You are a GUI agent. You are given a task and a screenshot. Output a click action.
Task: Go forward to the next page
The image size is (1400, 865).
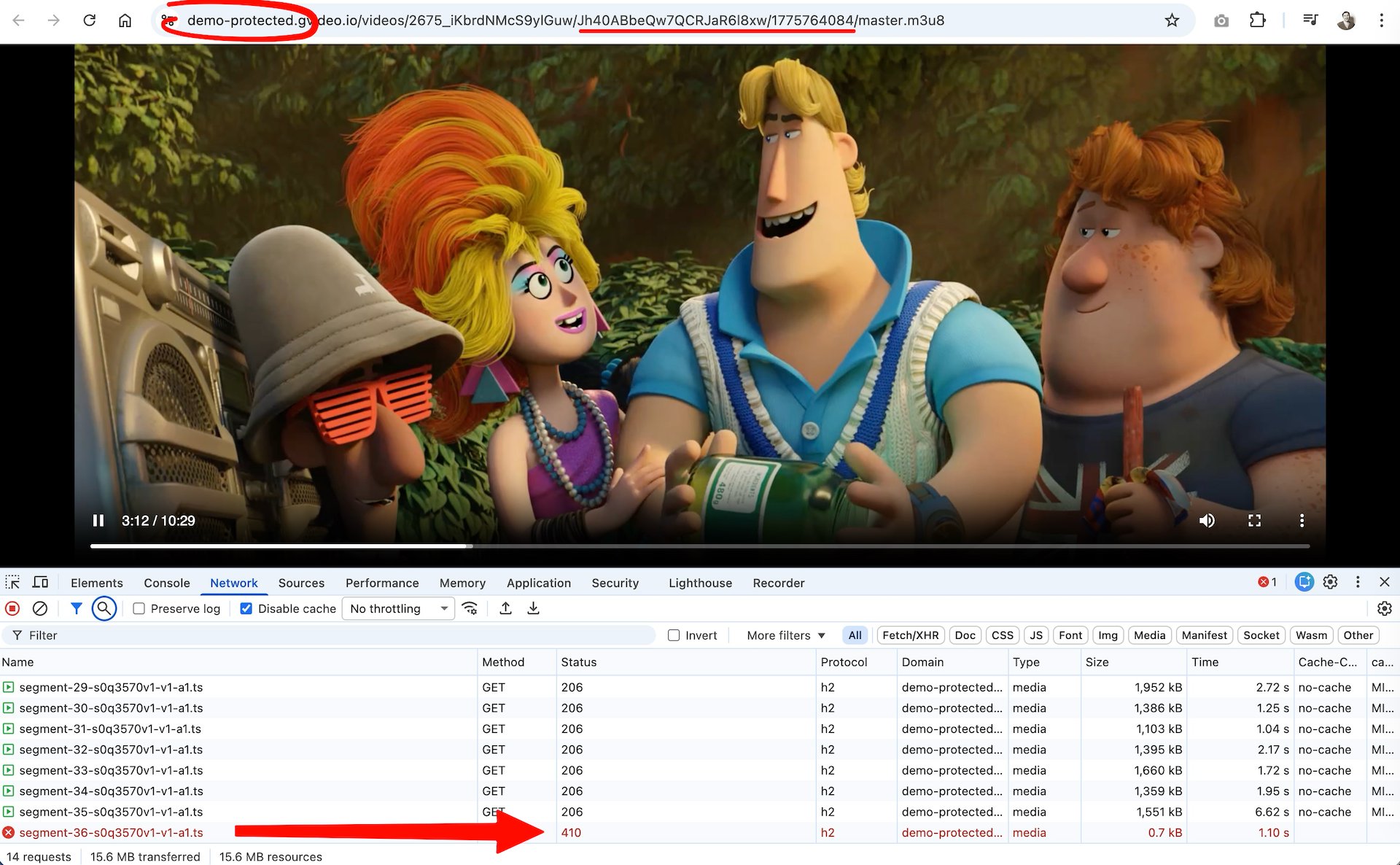54,20
